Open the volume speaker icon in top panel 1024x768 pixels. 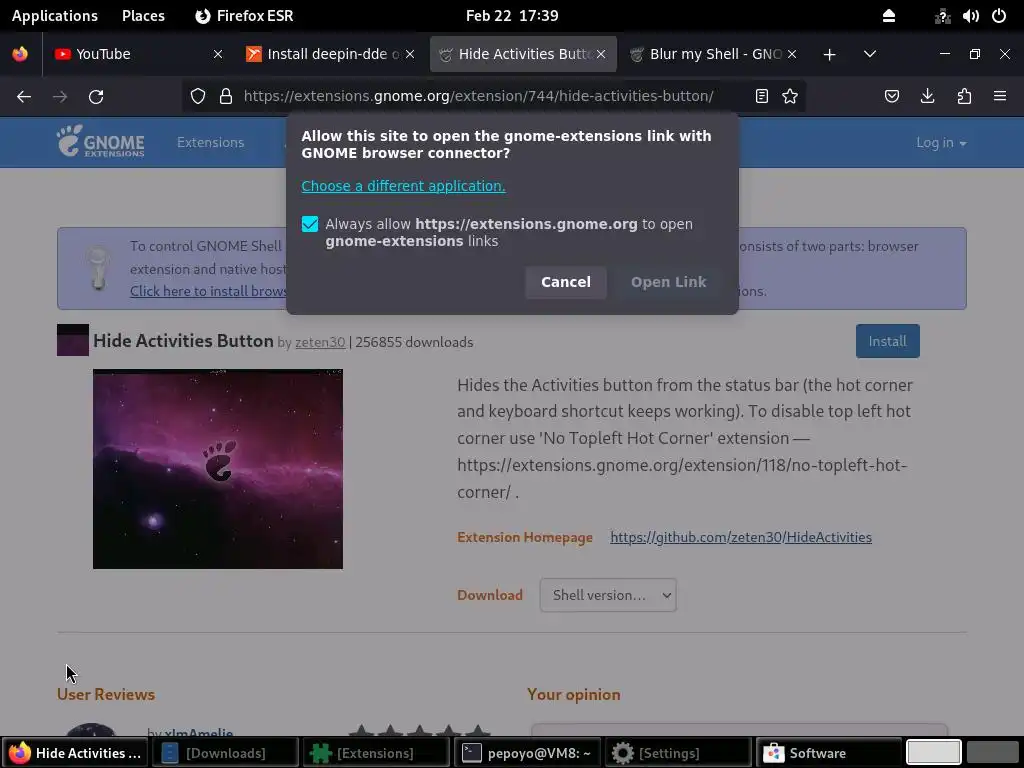coord(970,16)
